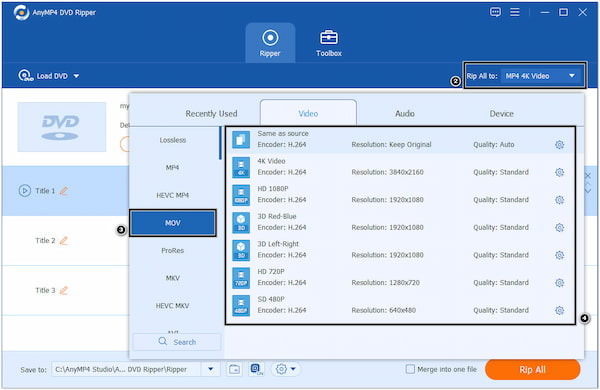Click the feedback chat icon in title bar

495,12
